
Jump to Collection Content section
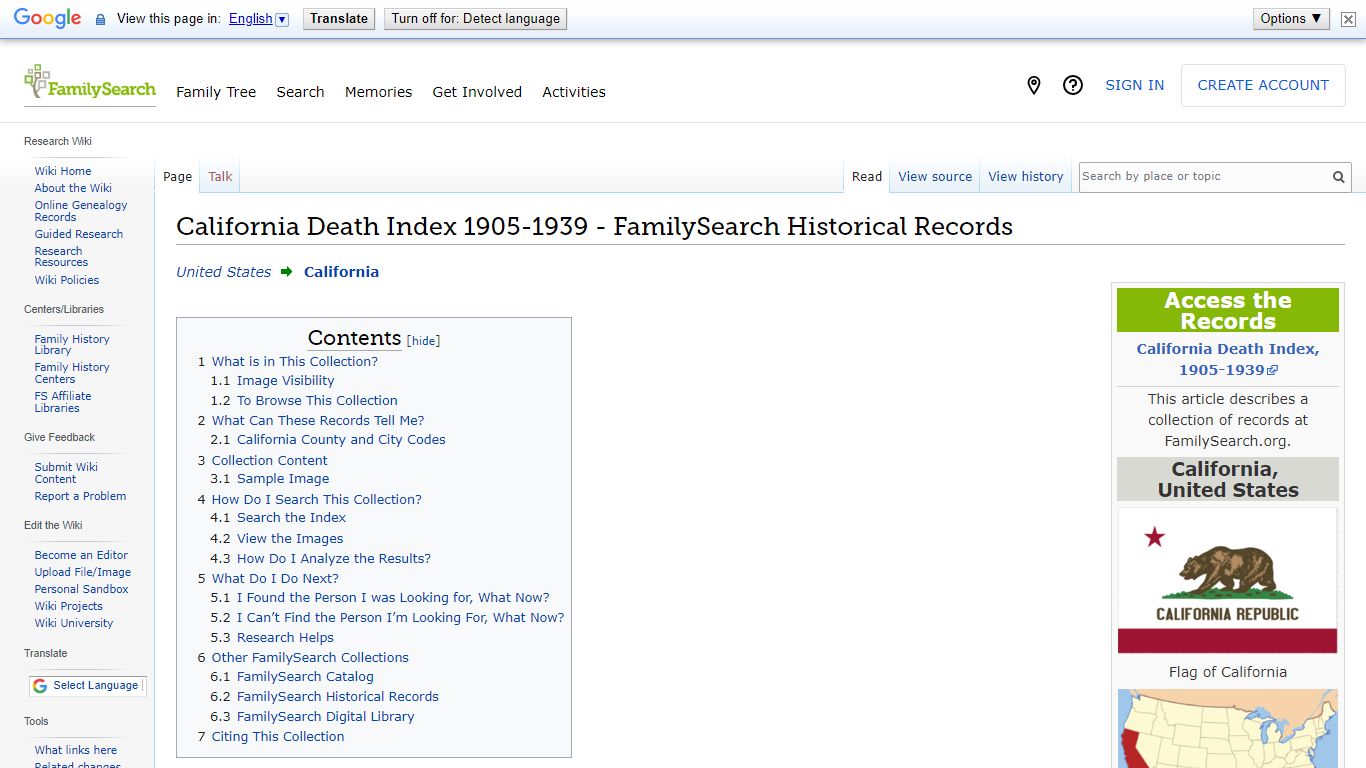tap(270, 461)
